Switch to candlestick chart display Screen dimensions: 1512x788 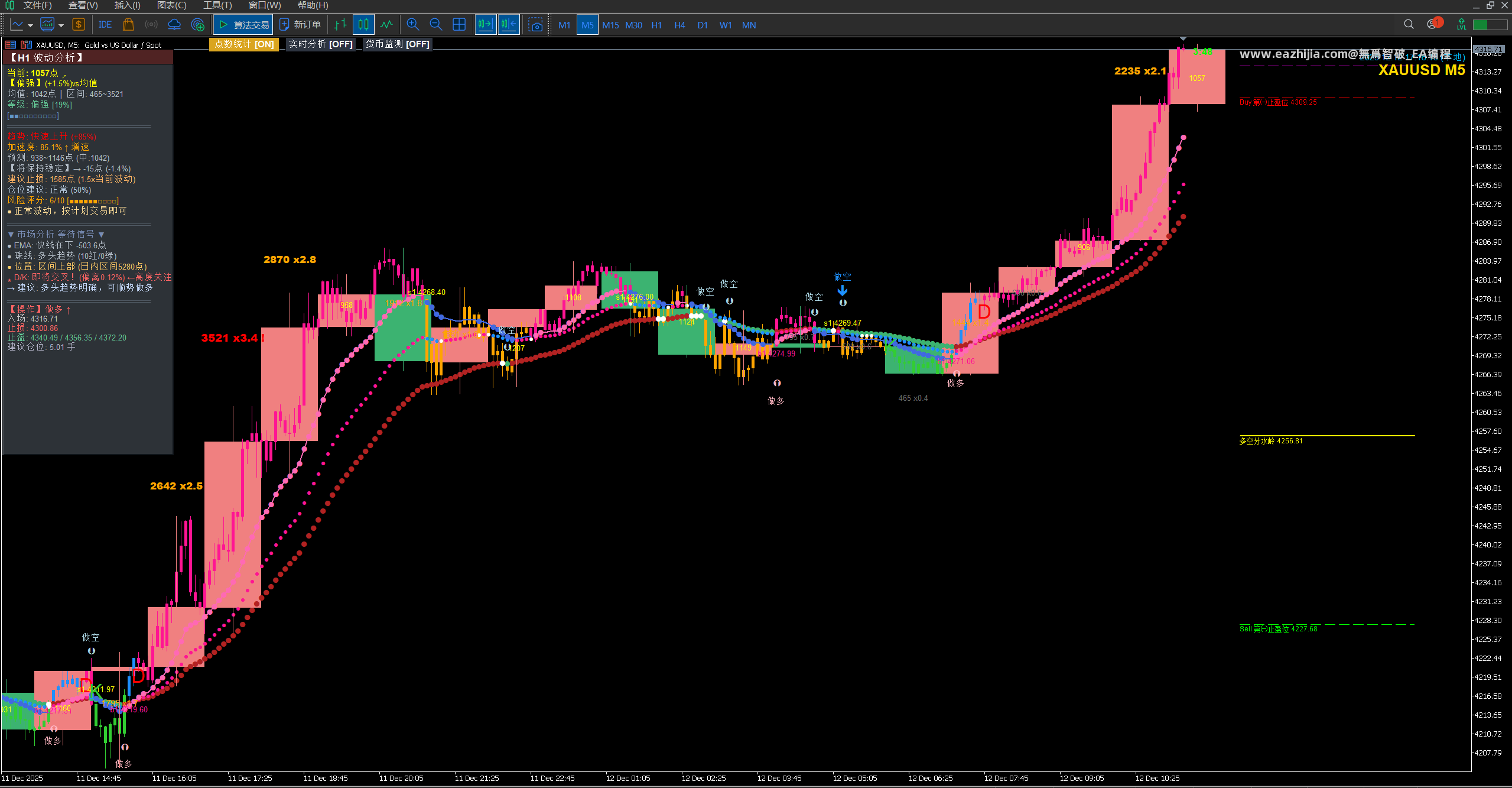pyautogui.click(x=363, y=25)
